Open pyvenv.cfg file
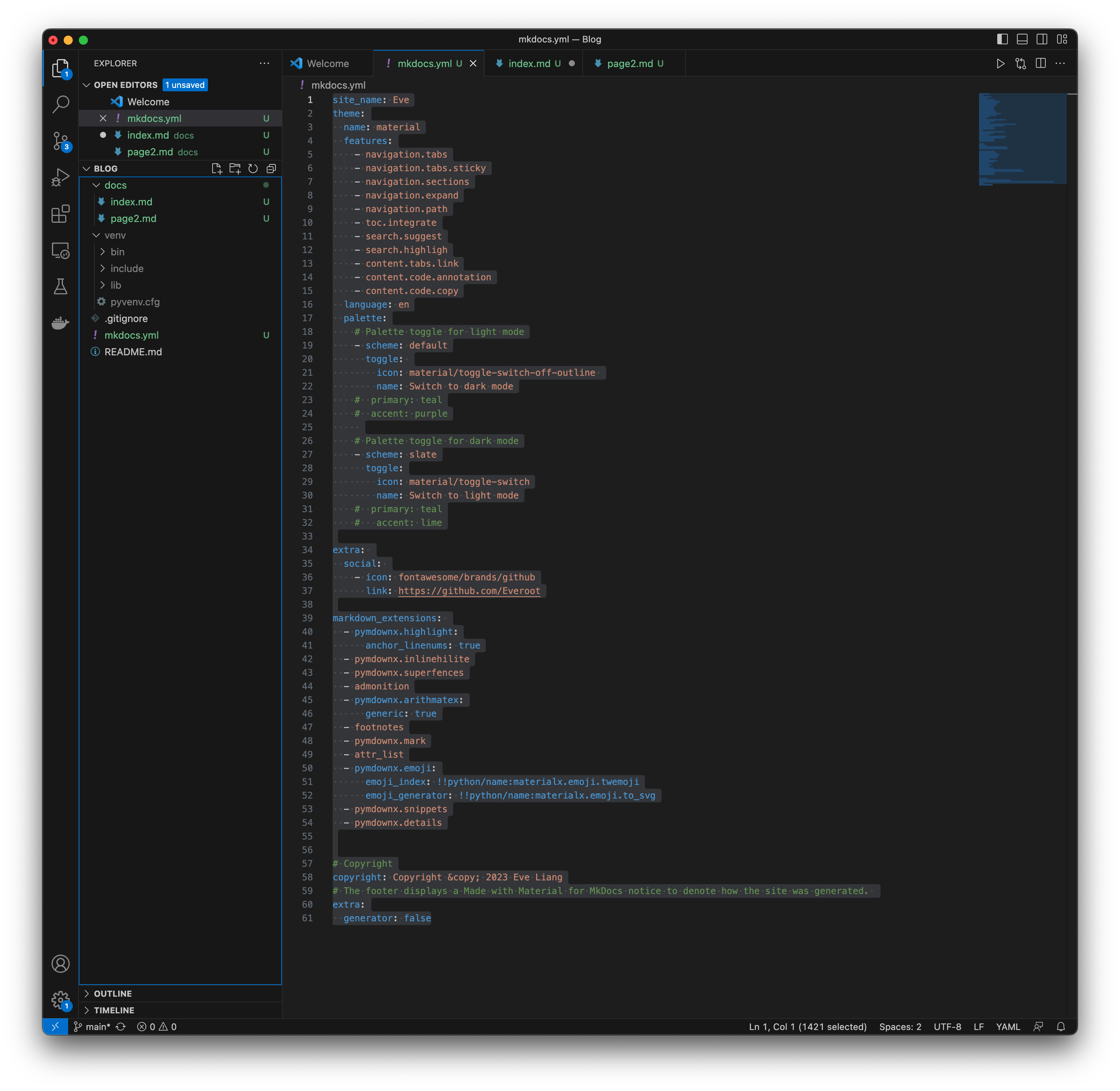This screenshot has width=1120, height=1091. pyautogui.click(x=180, y=302)
